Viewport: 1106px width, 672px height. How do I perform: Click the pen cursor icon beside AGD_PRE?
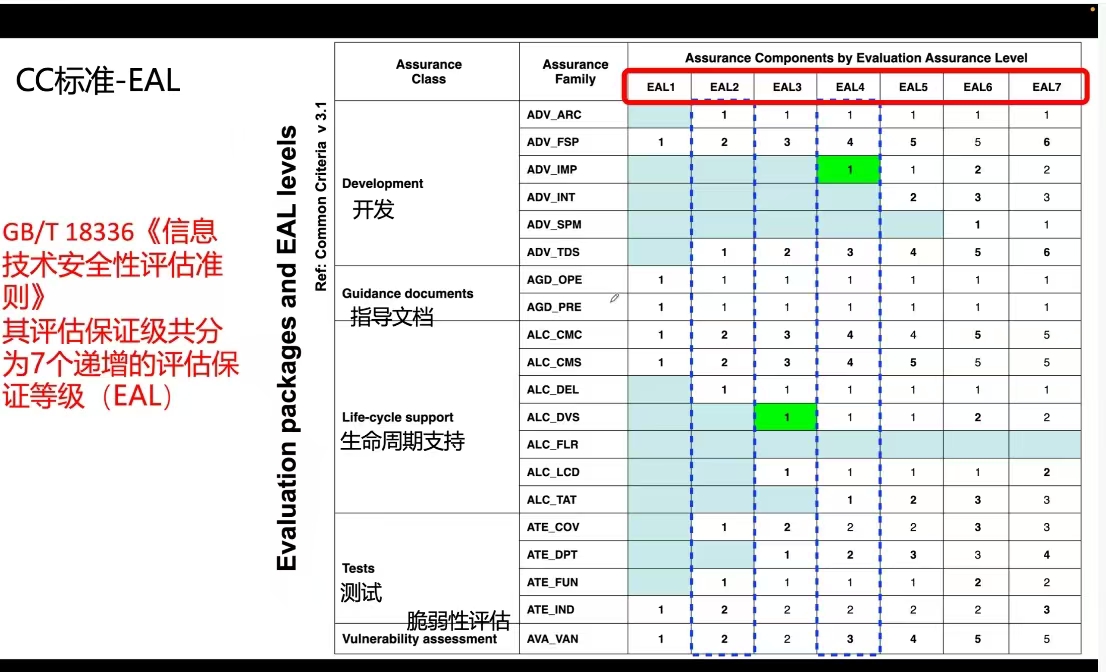tap(614, 298)
